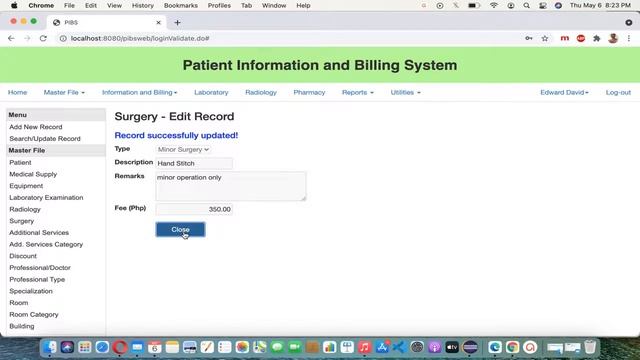The height and width of the screenshot is (360, 640).
Task: Click the Wi-Fi icon in menu bar
Action: click(494, 6)
